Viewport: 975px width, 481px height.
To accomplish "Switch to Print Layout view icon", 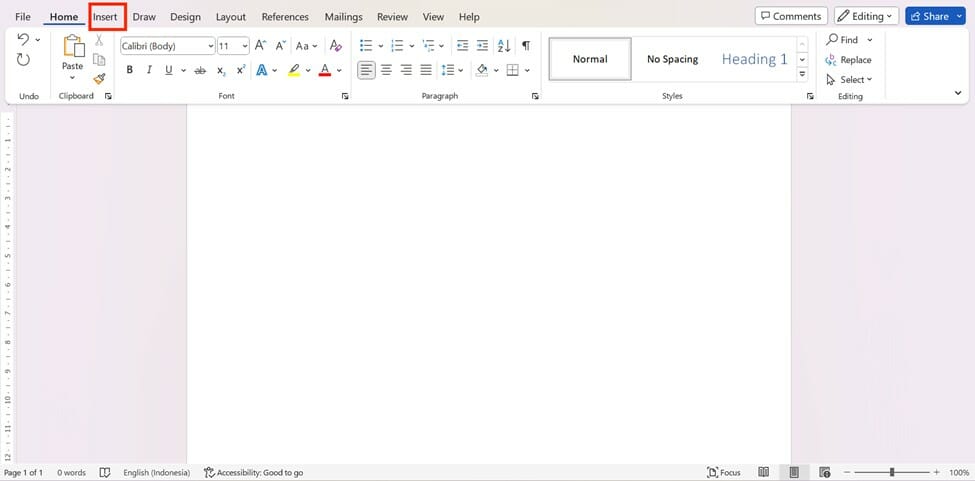I will click(x=794, y=473).
